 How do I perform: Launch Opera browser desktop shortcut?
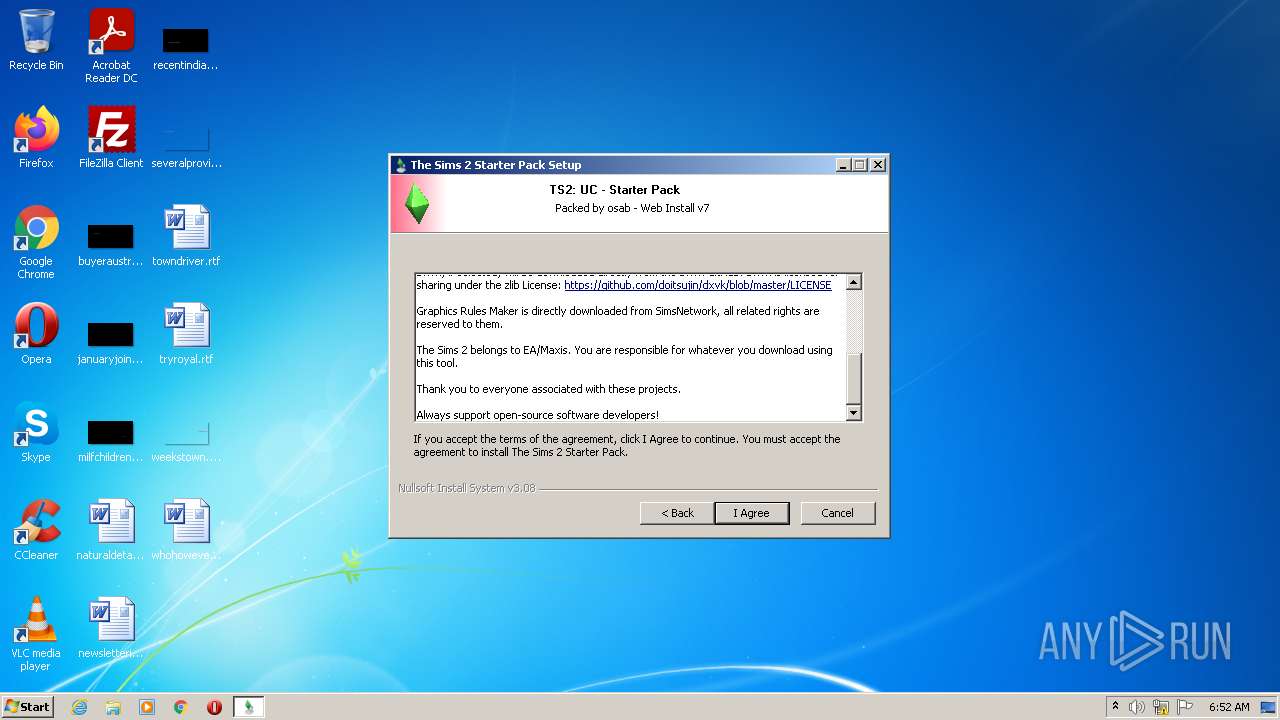coord(36,334)
